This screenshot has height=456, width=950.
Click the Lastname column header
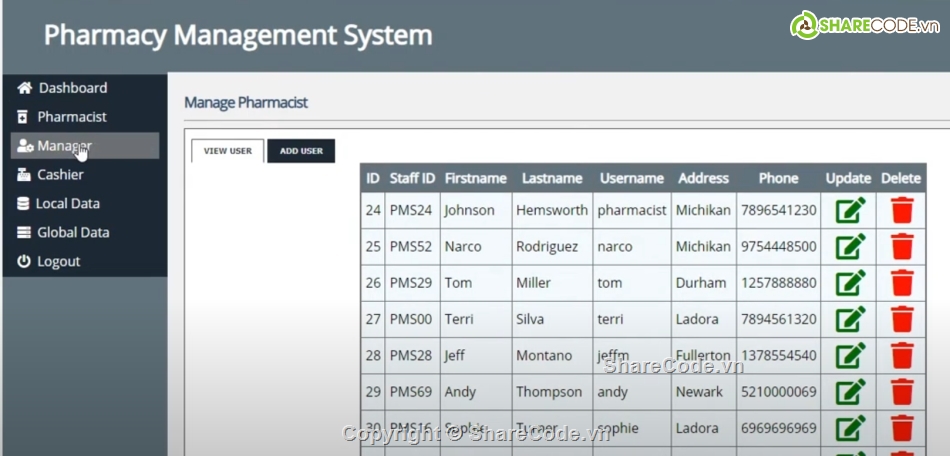[552, 178]
